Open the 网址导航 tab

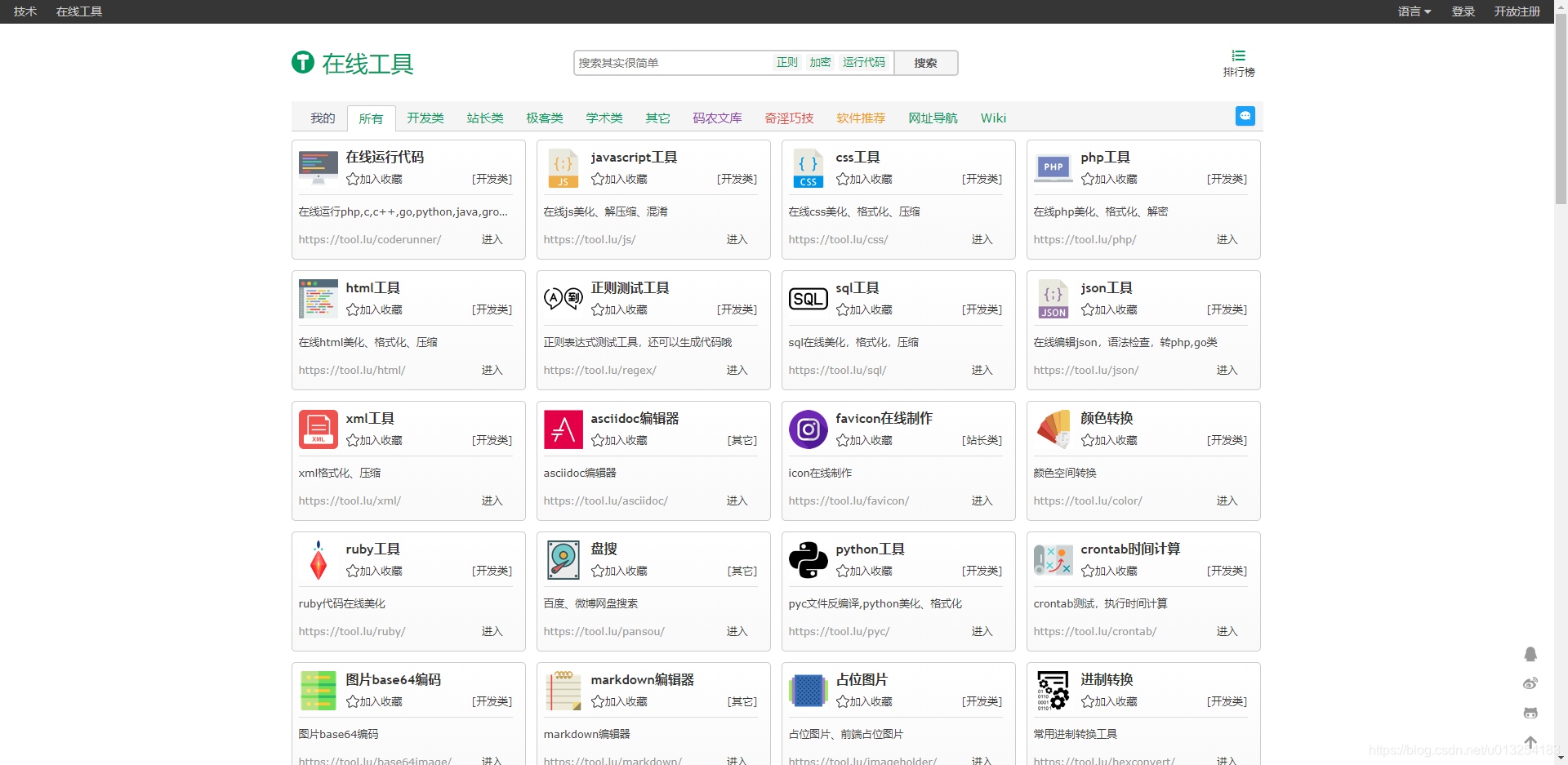[x=933, y=118]
